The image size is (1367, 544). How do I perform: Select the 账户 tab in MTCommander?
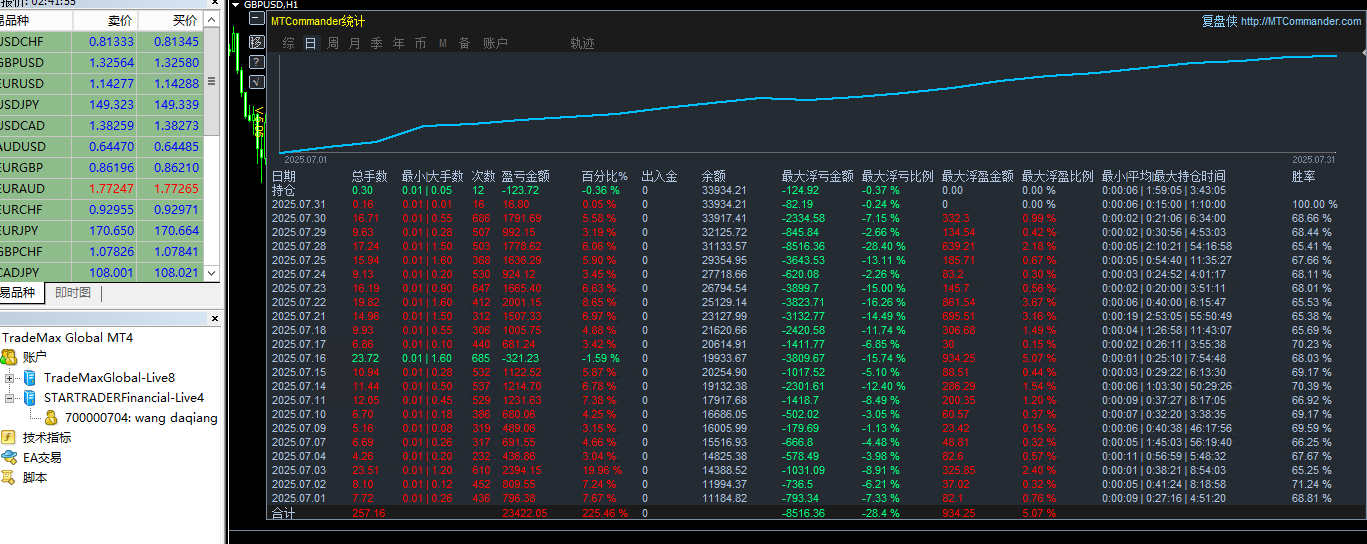pyautogui.click(x=496, y=43)
